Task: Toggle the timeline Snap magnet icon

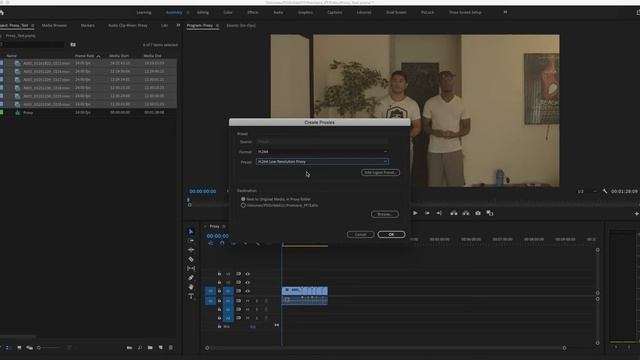Action: [222, 243]
